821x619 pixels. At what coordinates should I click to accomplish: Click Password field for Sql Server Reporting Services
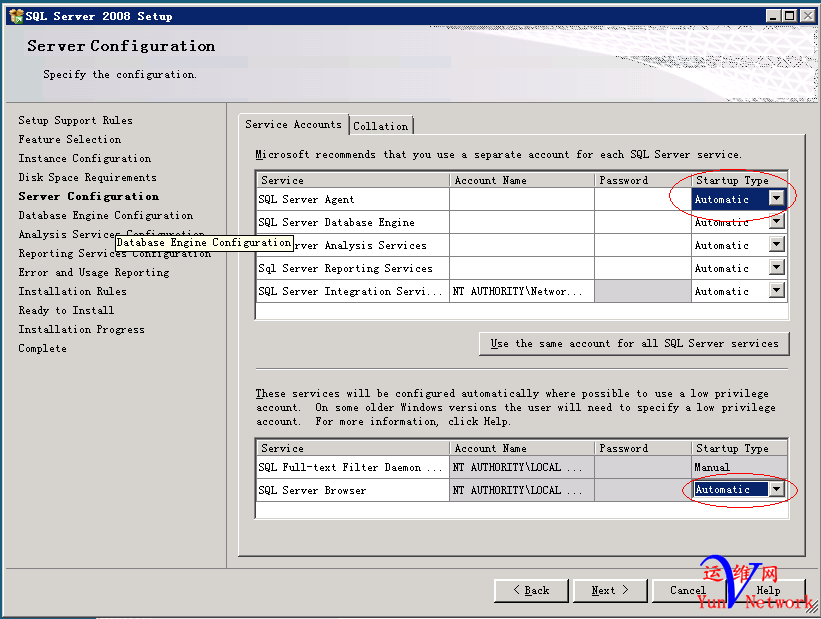coord(643,268)
